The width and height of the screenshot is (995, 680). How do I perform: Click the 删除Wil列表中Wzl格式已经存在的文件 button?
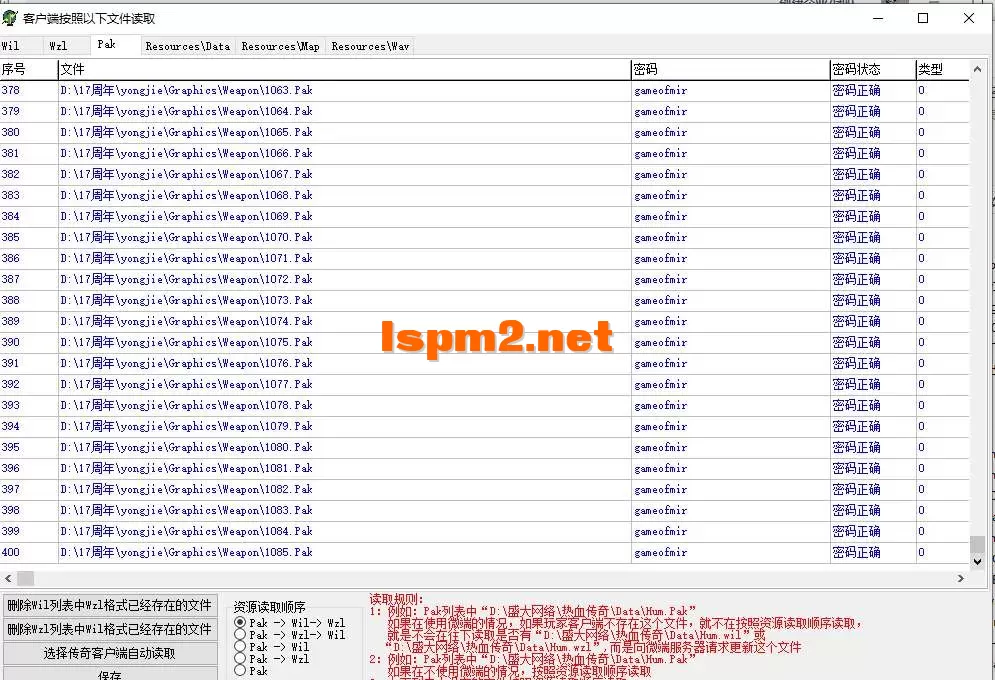pos(110,608)
